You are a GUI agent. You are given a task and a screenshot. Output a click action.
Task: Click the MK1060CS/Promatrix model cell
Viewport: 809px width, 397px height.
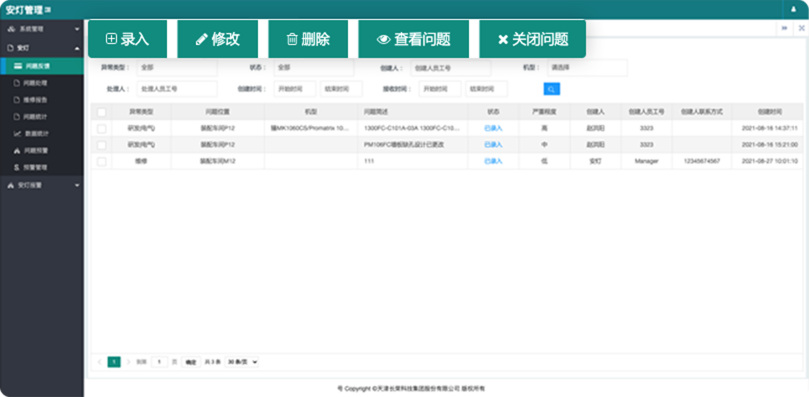pos(310,129)
